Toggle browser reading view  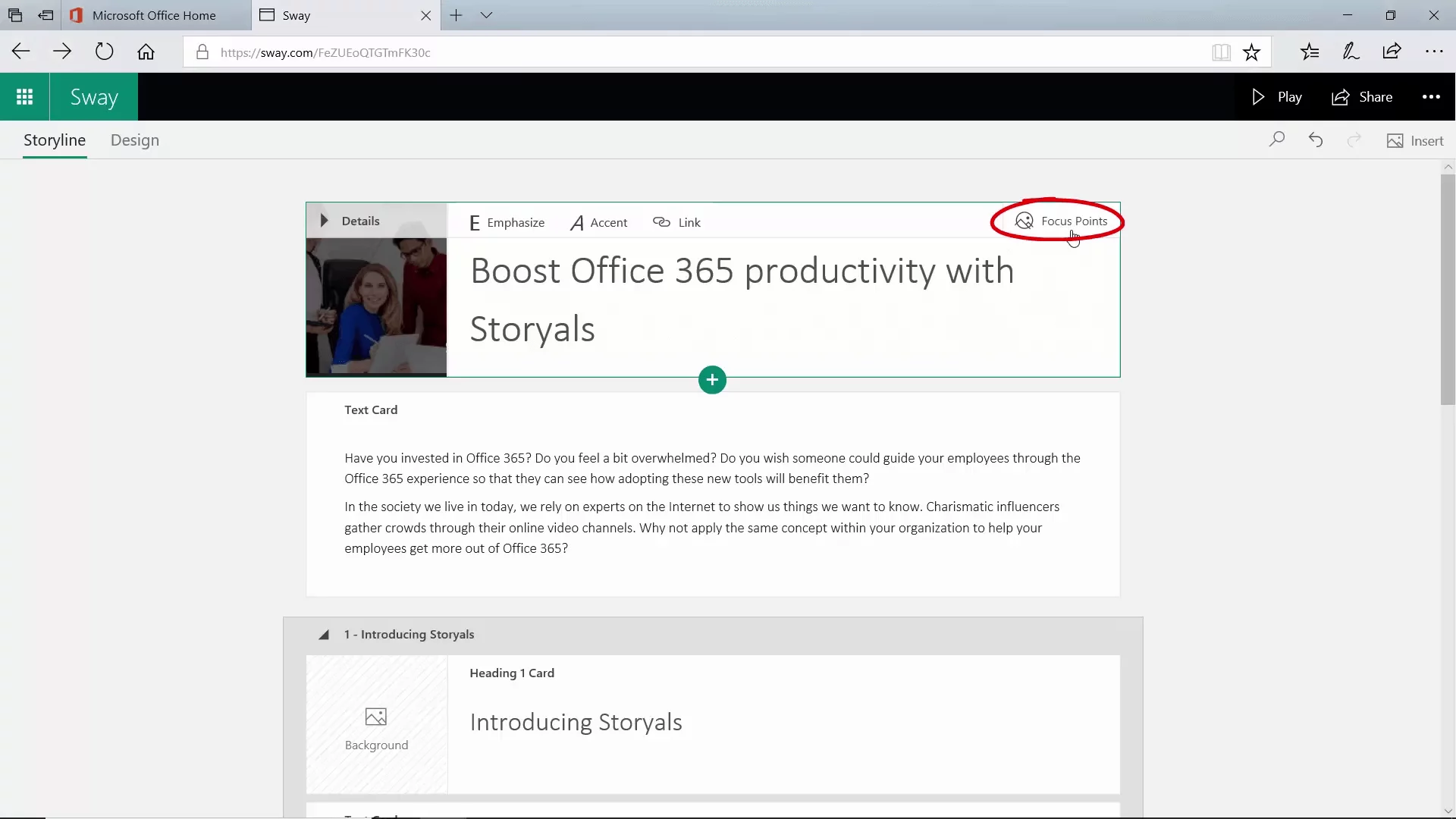[1221, 52]
